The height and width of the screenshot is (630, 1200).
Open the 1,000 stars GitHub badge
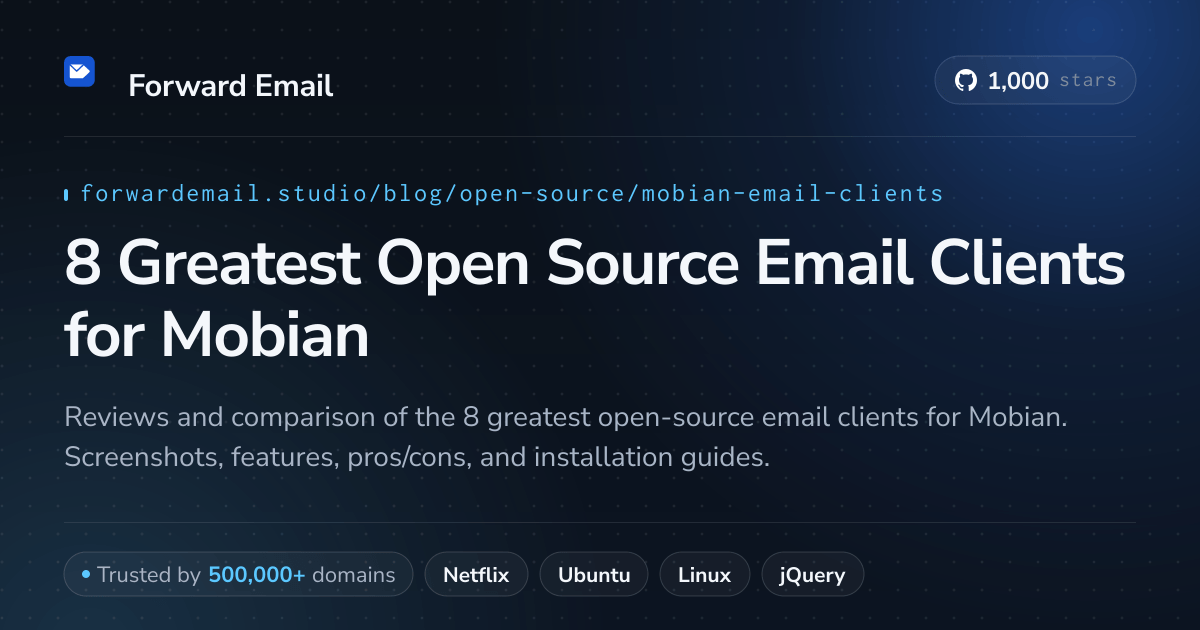pos(1035,81)
